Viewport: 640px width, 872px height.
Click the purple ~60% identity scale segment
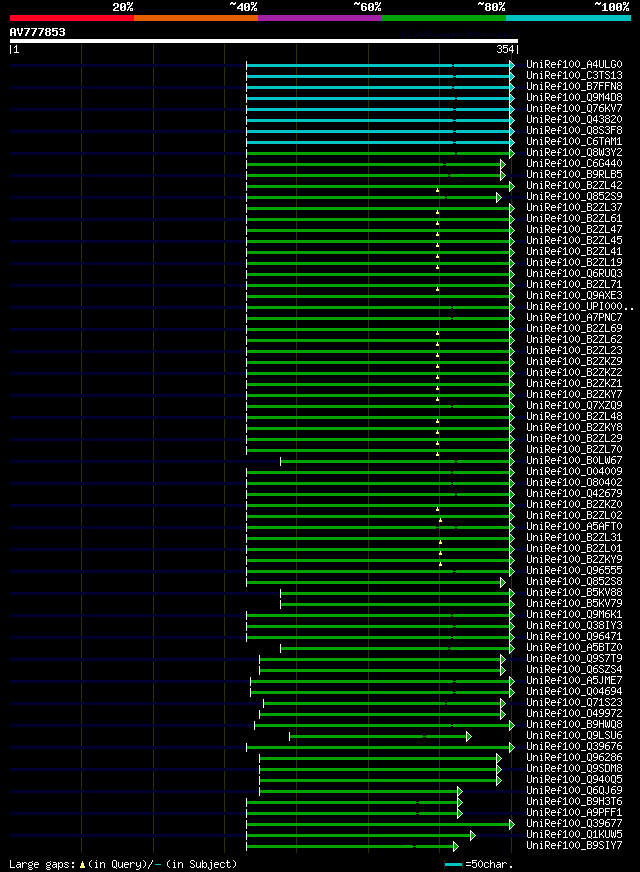320,18
